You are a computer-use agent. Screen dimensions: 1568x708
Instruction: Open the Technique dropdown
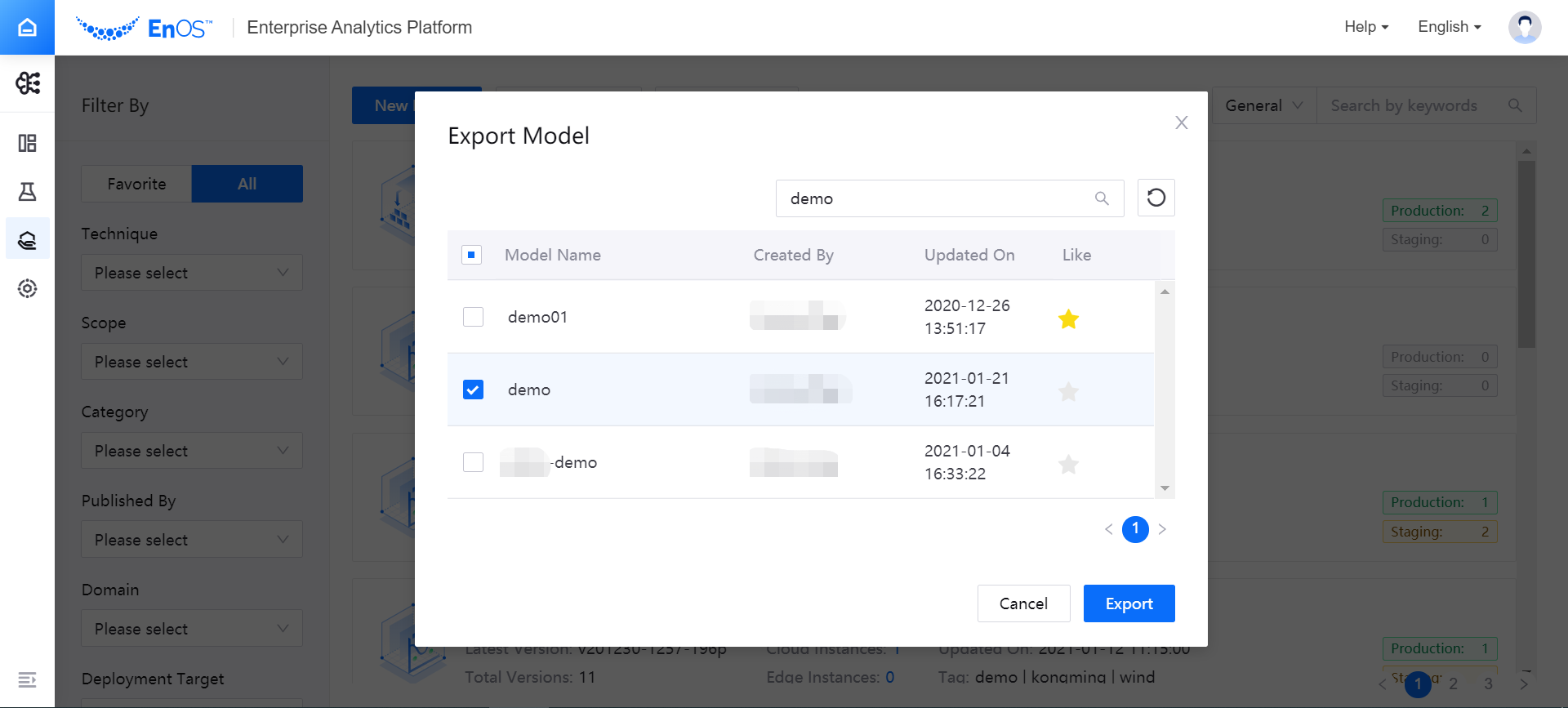(192, 273)
